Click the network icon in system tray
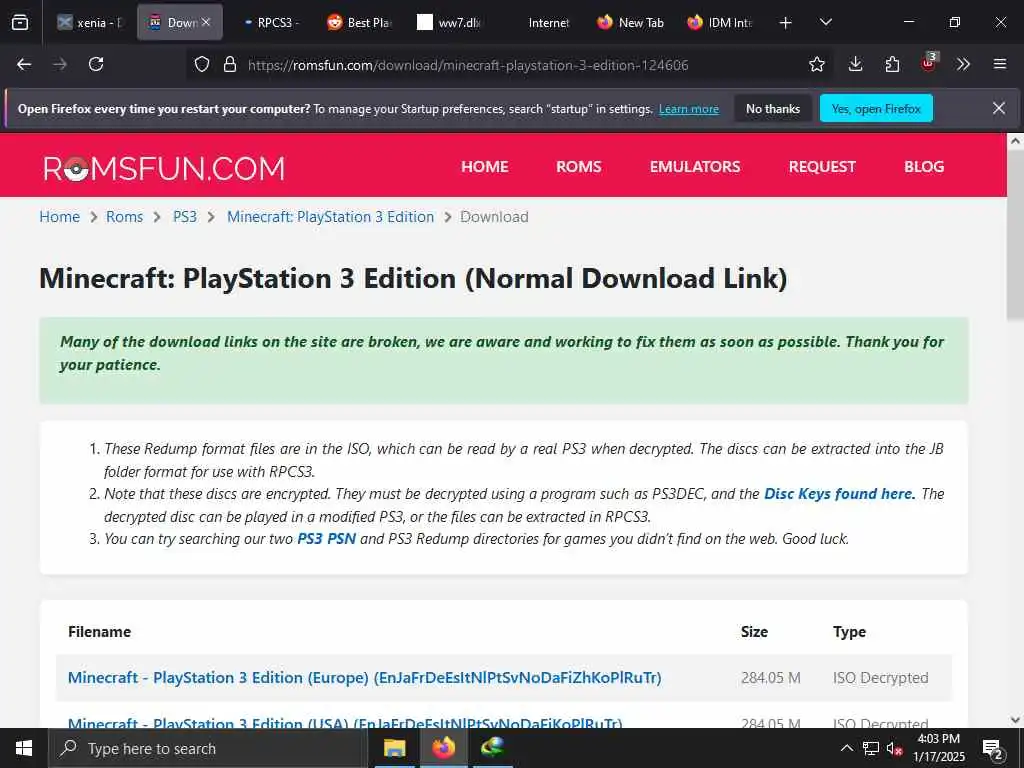The width and height of the screenshot is (1024, 768). click(x=871, y=748)
